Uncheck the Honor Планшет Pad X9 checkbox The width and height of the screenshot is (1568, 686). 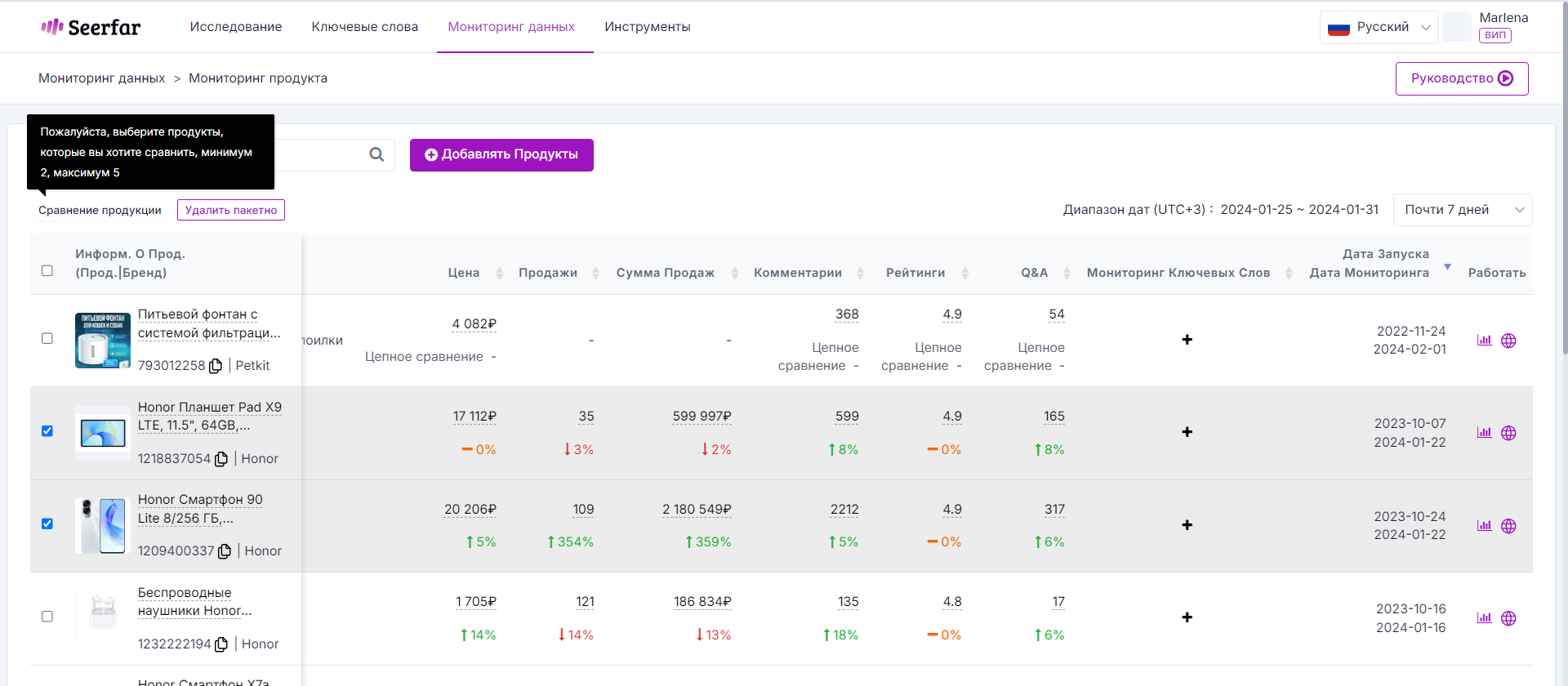47,431
